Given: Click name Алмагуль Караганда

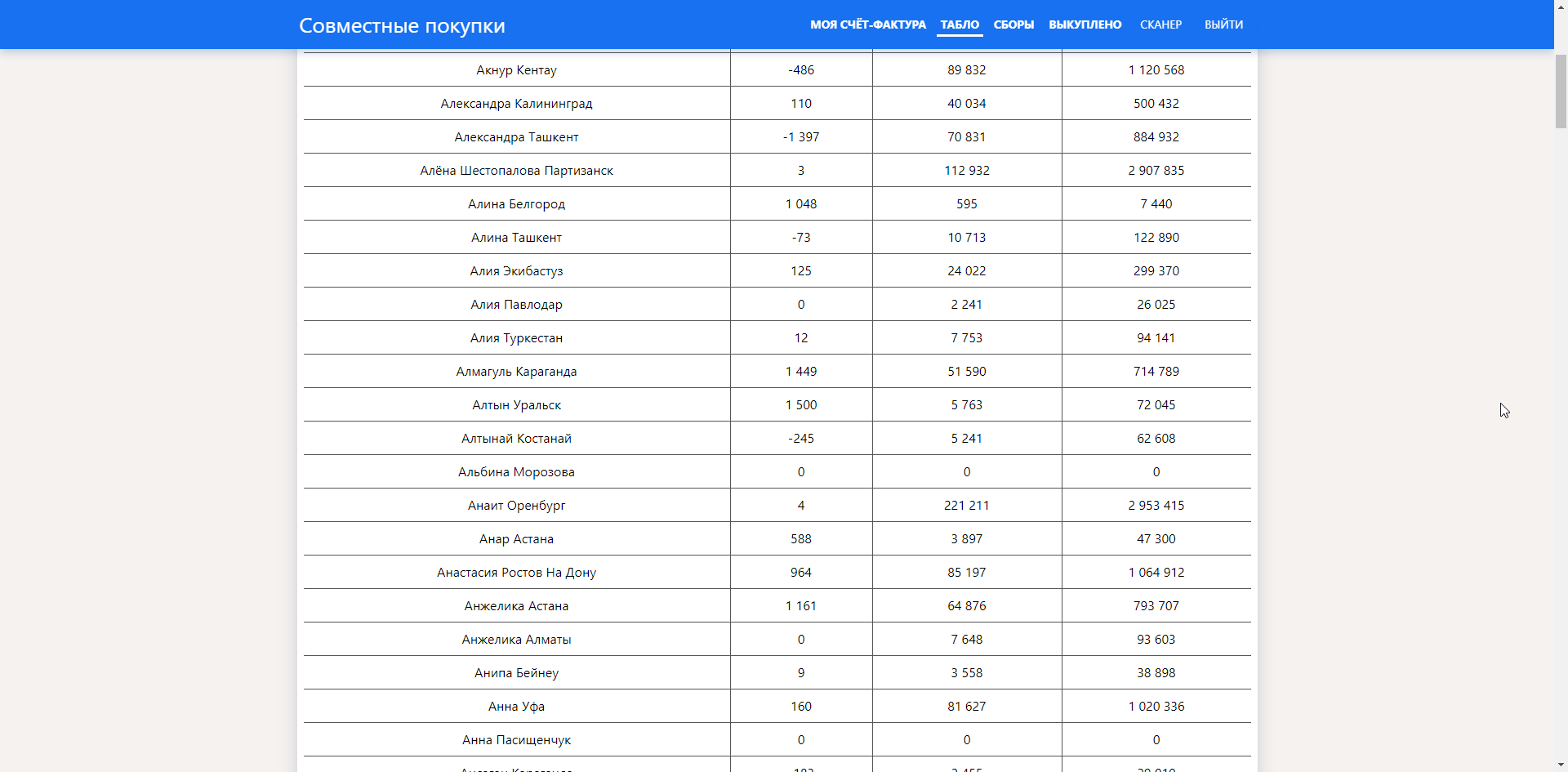Looking at the screenshot, I should [516, 372].
